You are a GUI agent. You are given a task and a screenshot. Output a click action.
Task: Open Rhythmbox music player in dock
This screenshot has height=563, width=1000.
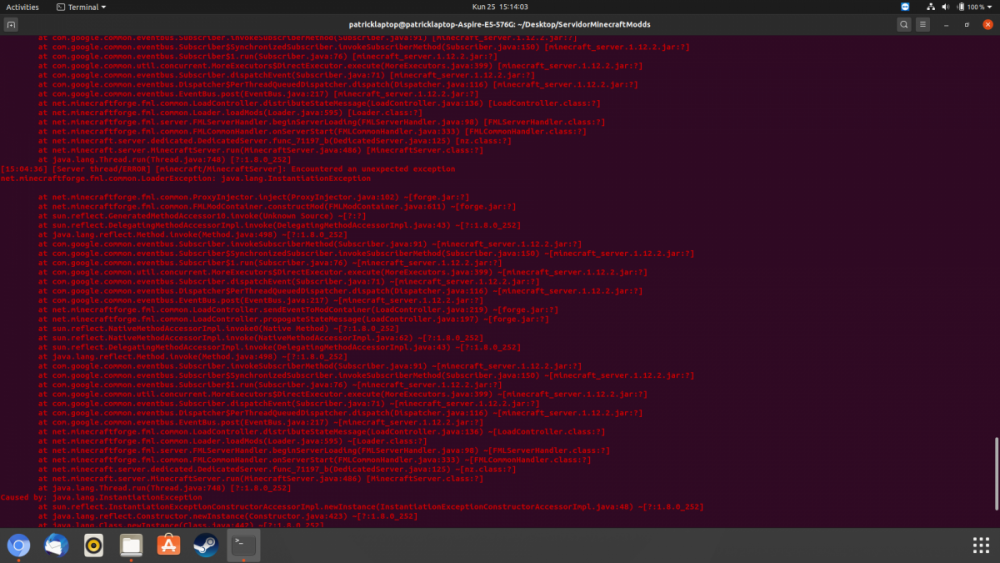pos(93,545)
